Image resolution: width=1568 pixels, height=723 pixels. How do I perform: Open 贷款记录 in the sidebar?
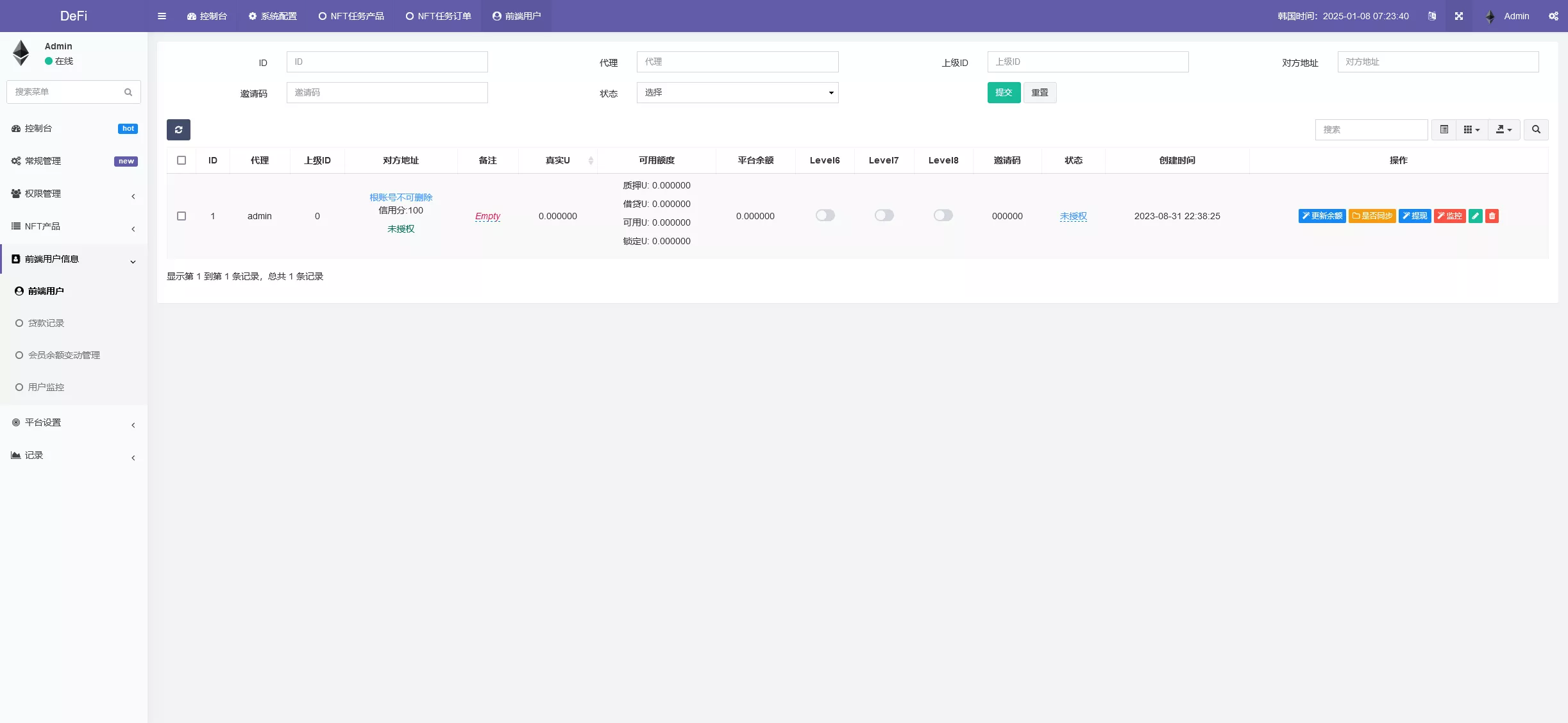click(x=46, y=323)
